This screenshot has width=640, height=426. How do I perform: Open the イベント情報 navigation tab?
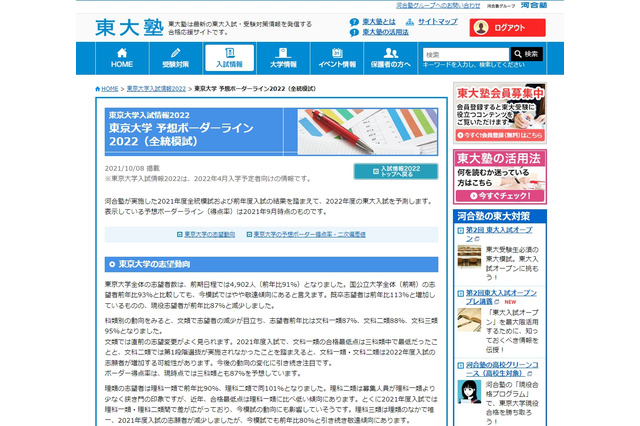pos(337,58)
